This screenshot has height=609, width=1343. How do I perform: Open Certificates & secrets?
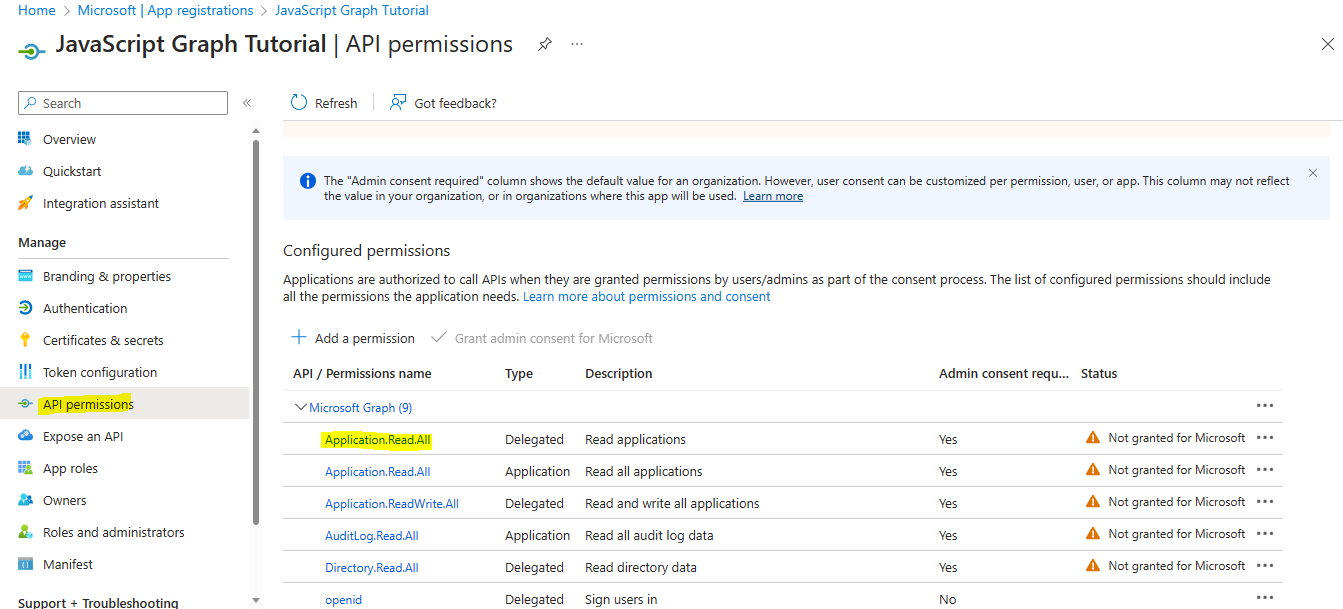(103, 340)
